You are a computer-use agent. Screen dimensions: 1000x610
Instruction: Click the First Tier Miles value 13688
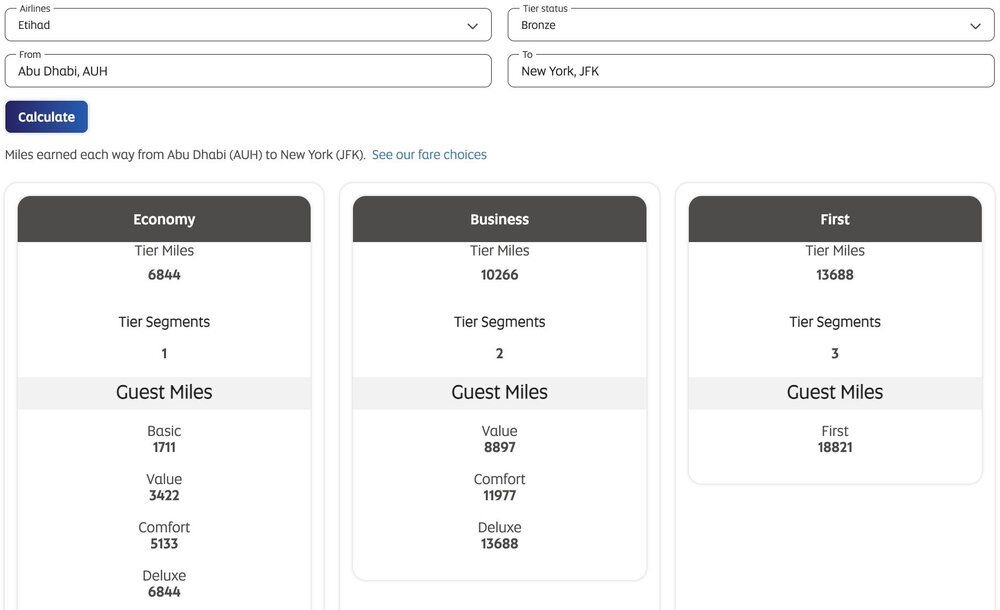835,275
